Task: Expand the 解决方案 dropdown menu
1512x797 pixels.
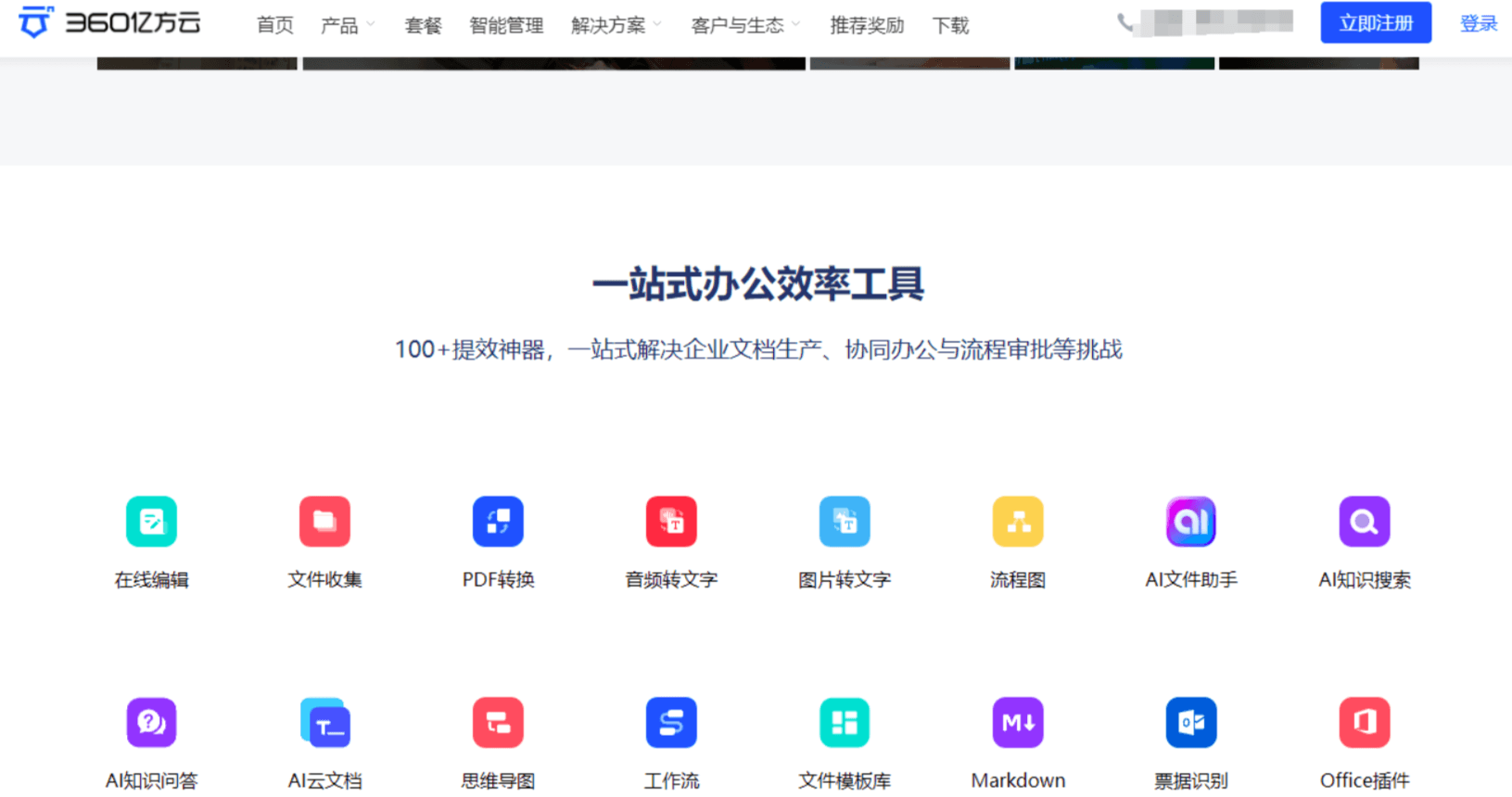Action: tap(616, 25)
